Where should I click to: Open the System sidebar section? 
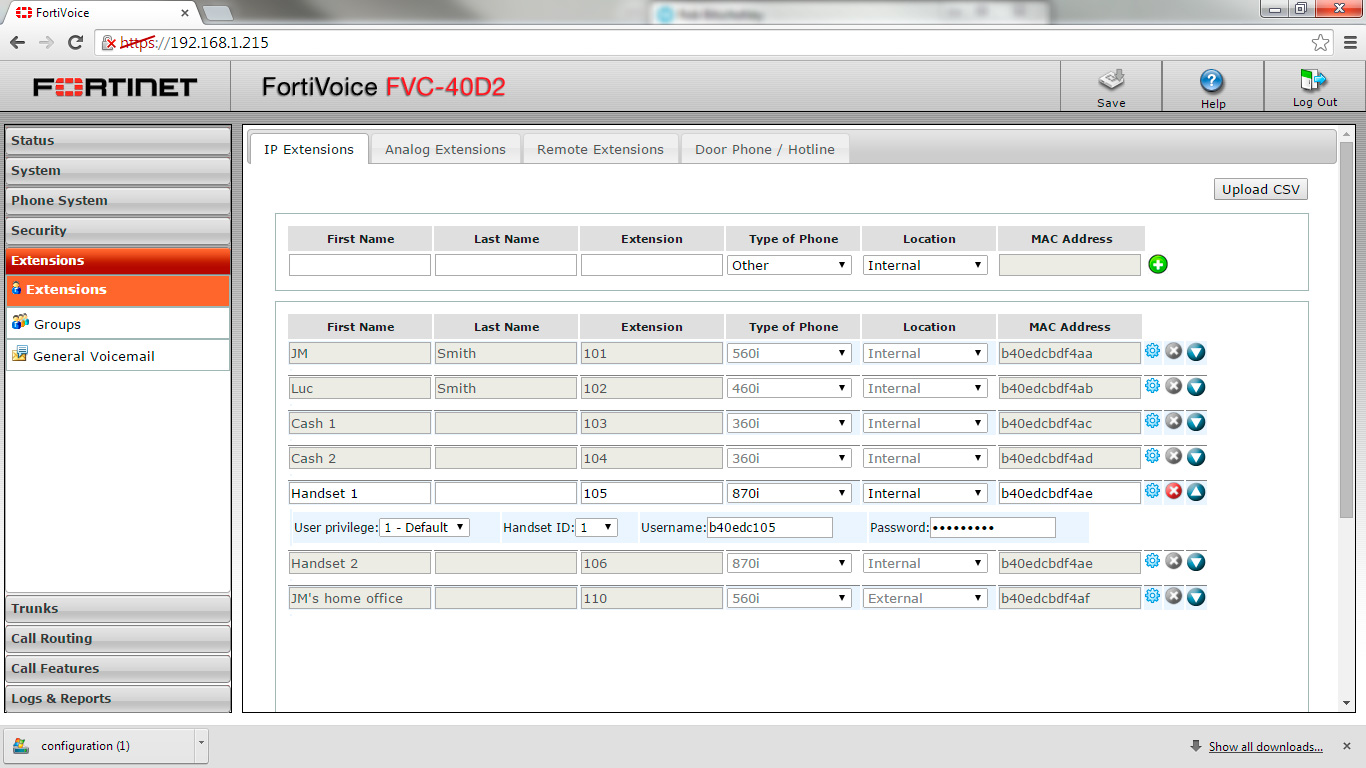point(118,171)
